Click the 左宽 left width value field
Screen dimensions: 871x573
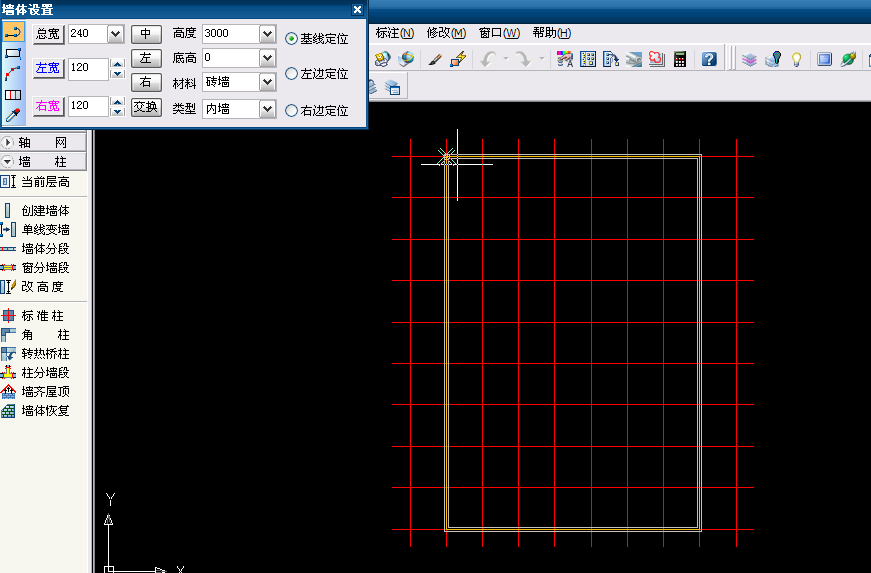pos(87,69)
